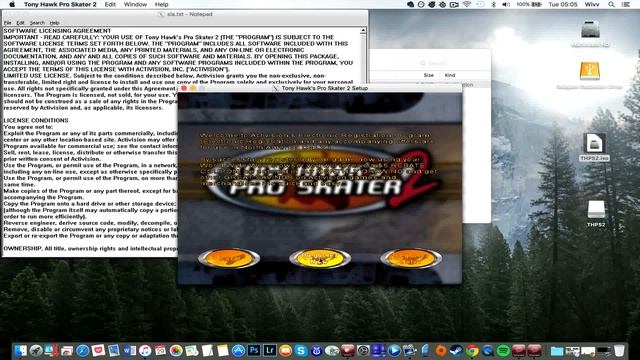The width and height of the screenshot is (640, 360).
Task: Click the Bluetooth icon in the menu bar
Action: tap(493, 4)
